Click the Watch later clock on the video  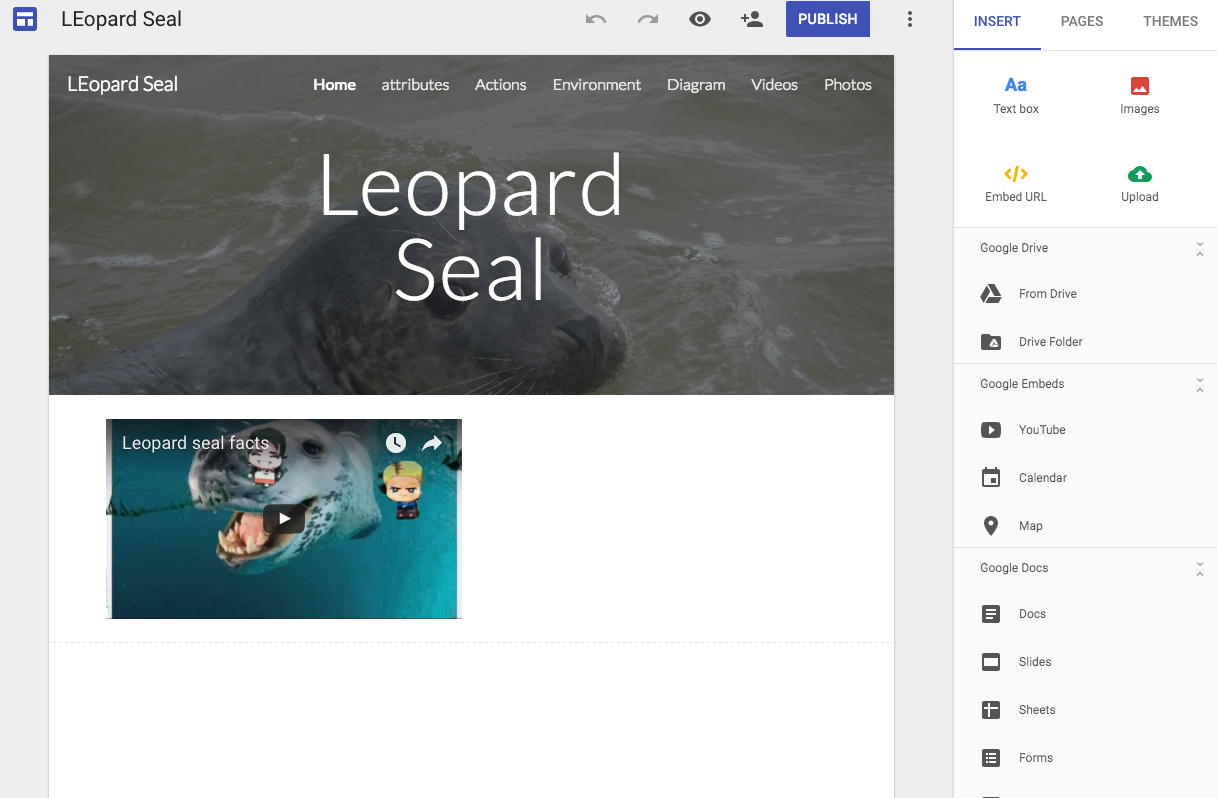tap(396, 443)
